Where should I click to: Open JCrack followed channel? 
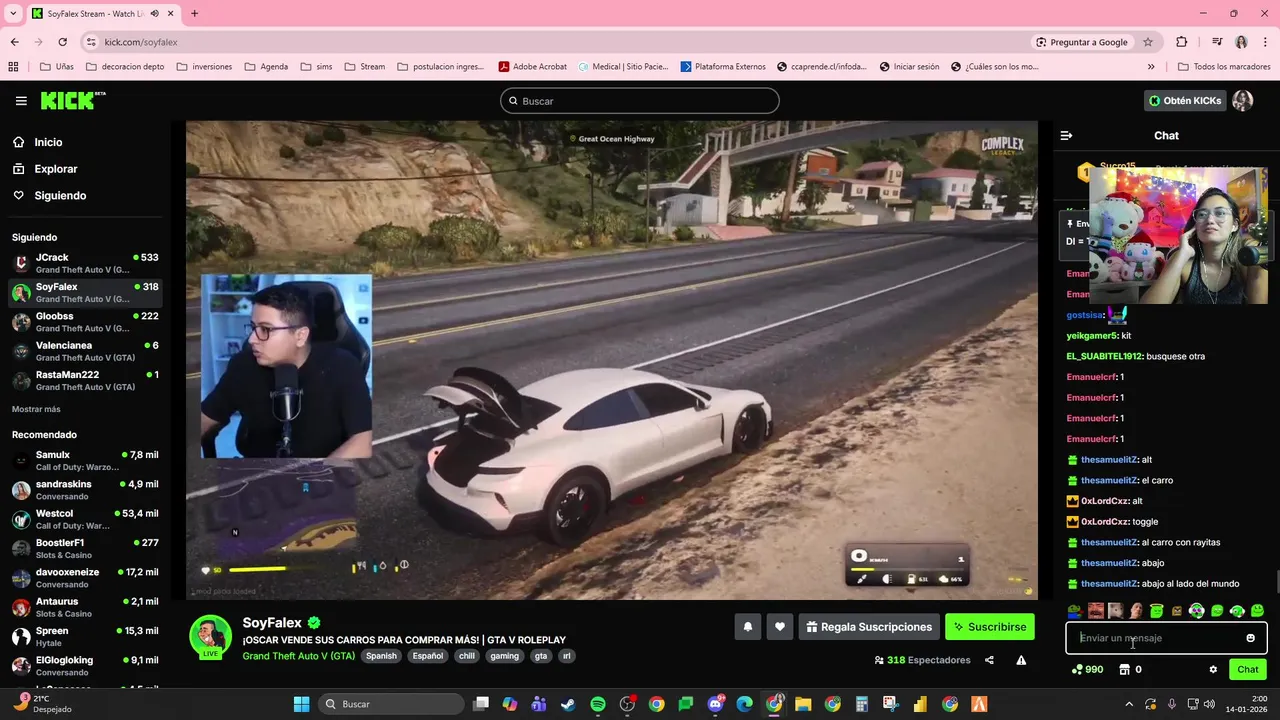(x=85, y=264)
